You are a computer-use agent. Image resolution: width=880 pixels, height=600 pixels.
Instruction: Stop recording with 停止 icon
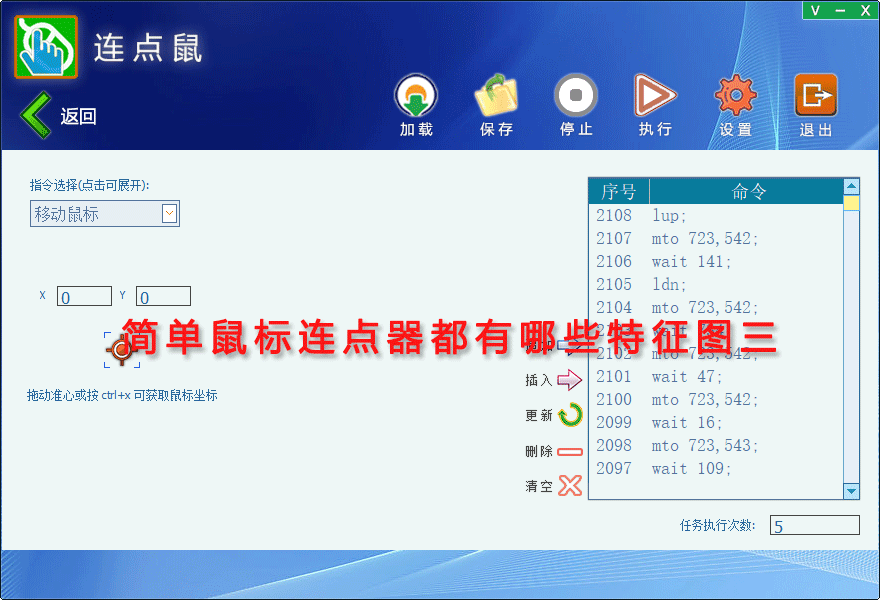pos(576,95)
